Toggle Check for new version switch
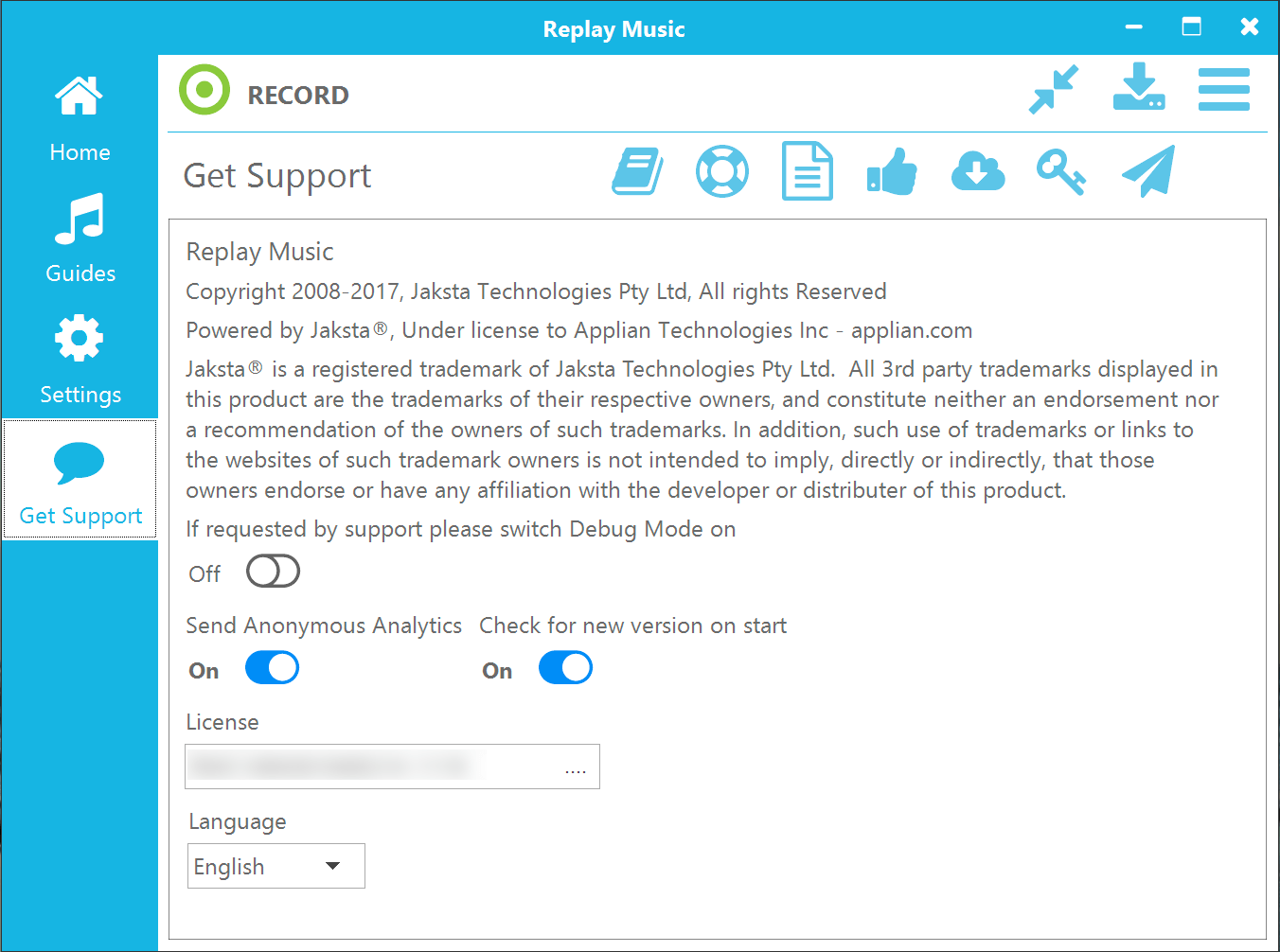The width and height of the screenshot is (1280, 952). 566,668
